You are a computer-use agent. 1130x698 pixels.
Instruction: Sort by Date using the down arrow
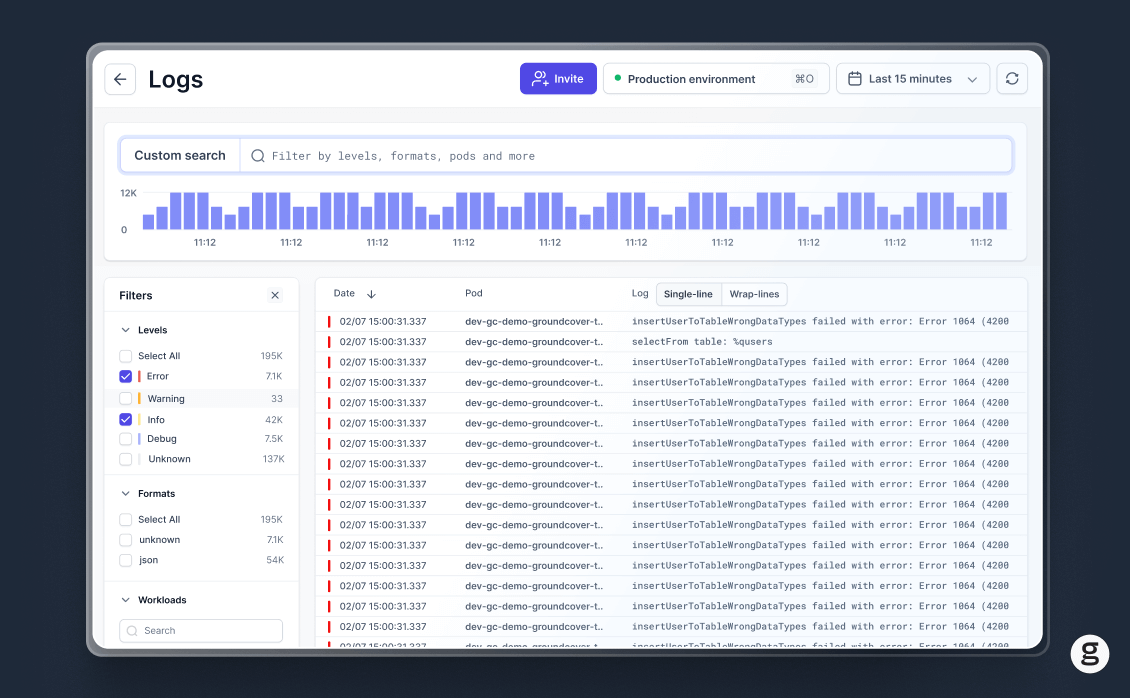click(x=371, y=294)
